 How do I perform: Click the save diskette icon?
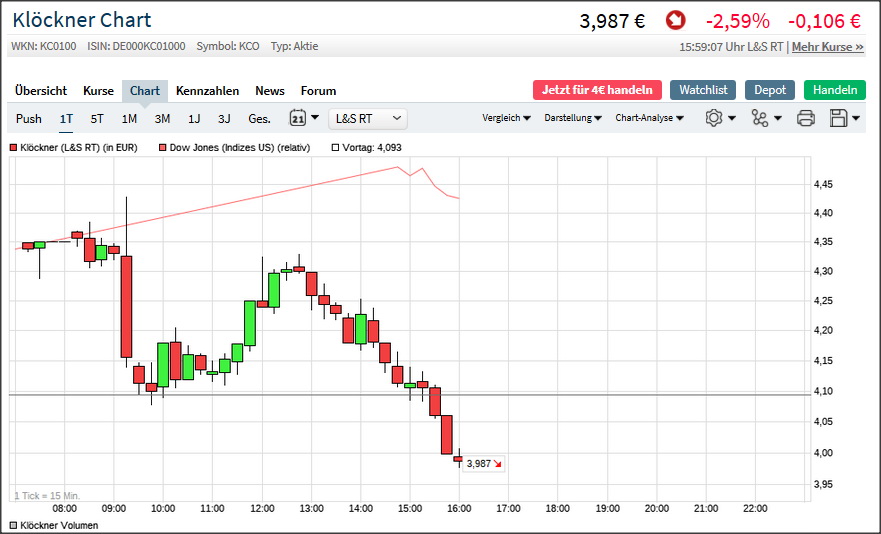click(x=838, y=118)
